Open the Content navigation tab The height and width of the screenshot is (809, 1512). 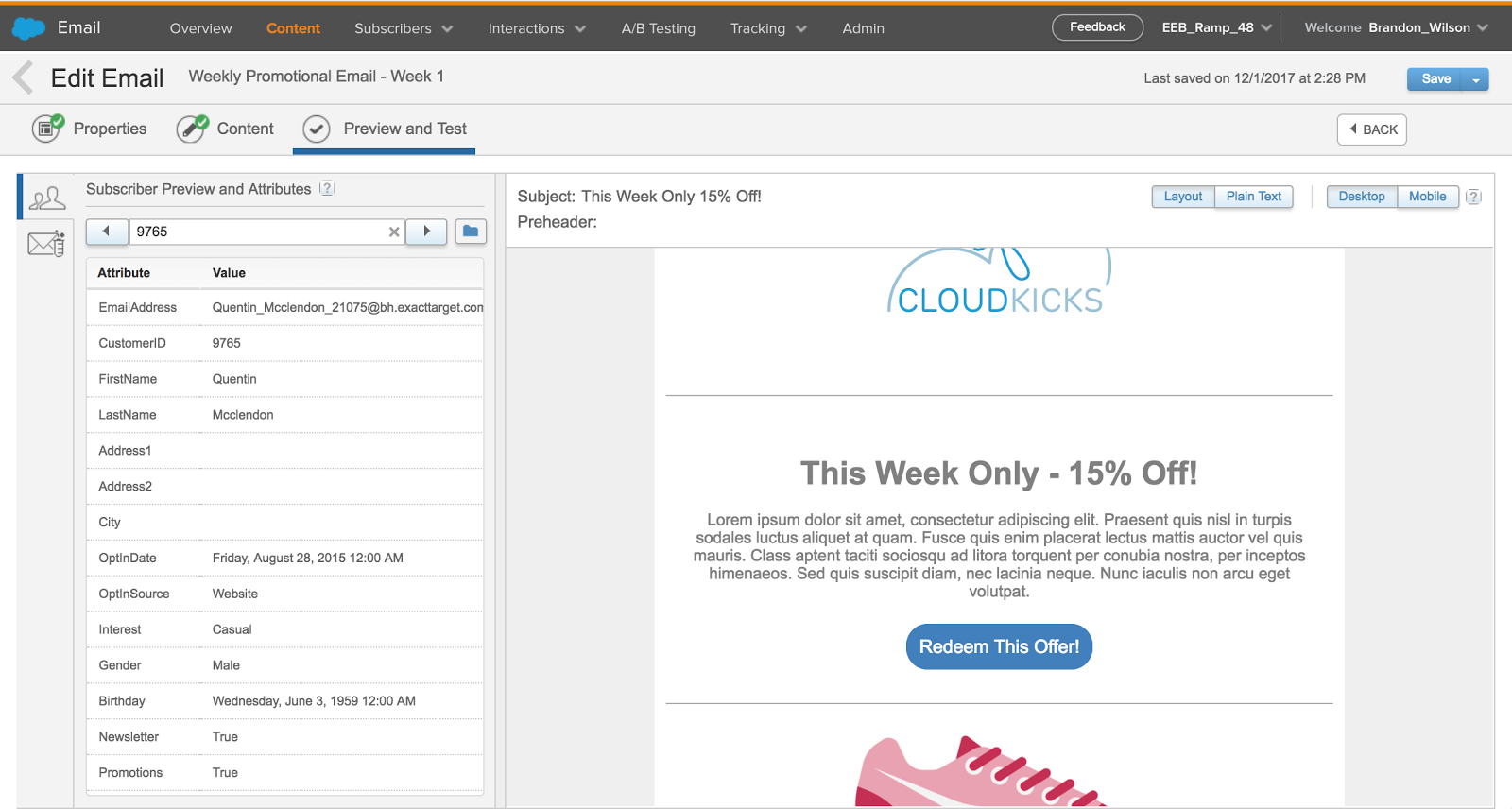pos(293,28)
